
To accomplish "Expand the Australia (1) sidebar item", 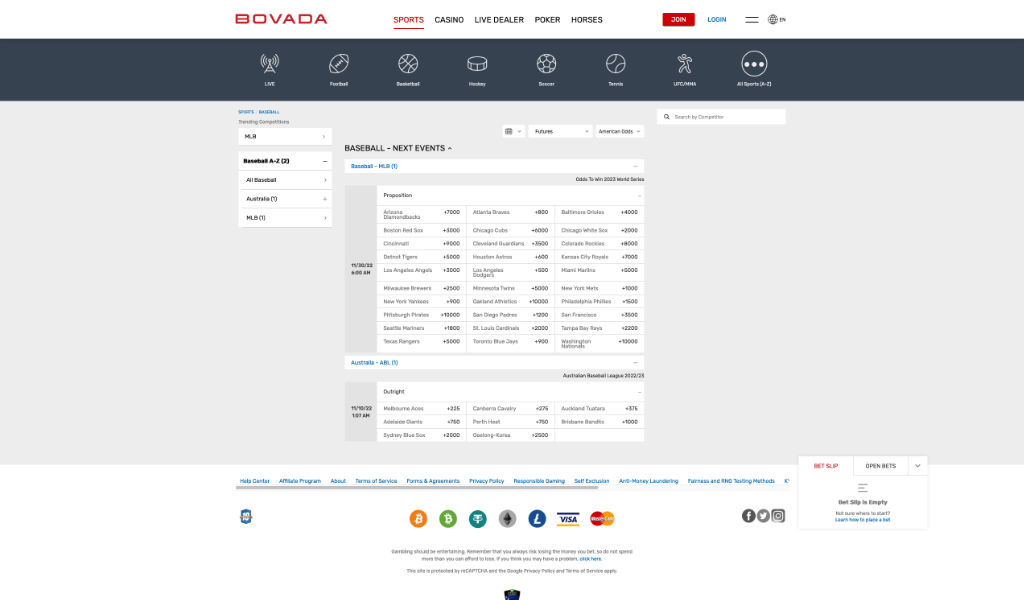I will click(x=325, y=199).
